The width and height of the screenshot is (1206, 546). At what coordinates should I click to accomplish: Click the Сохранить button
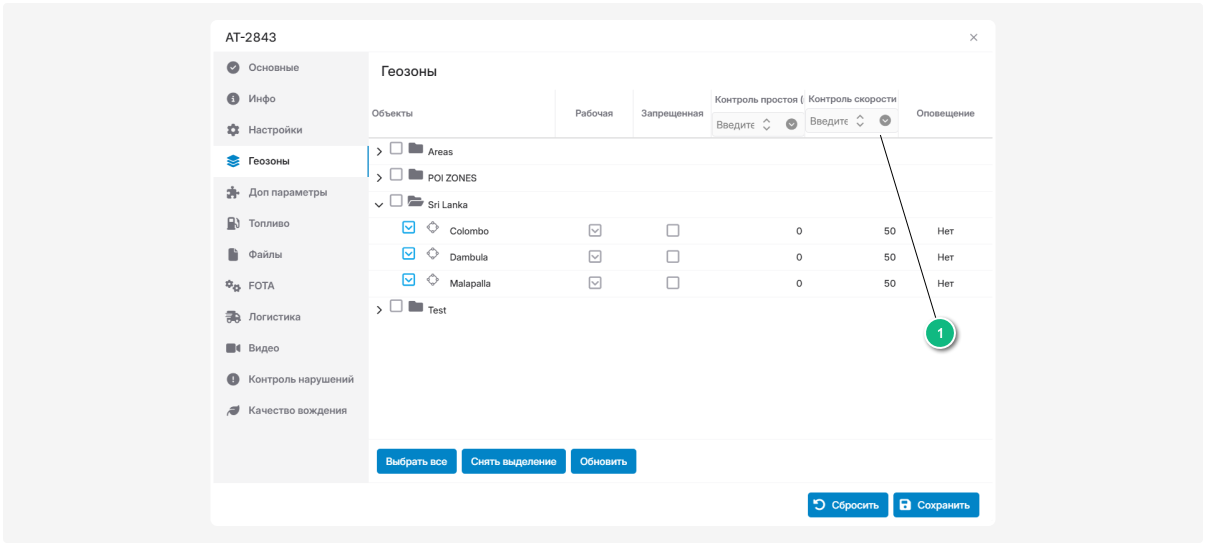click(935, 505)
